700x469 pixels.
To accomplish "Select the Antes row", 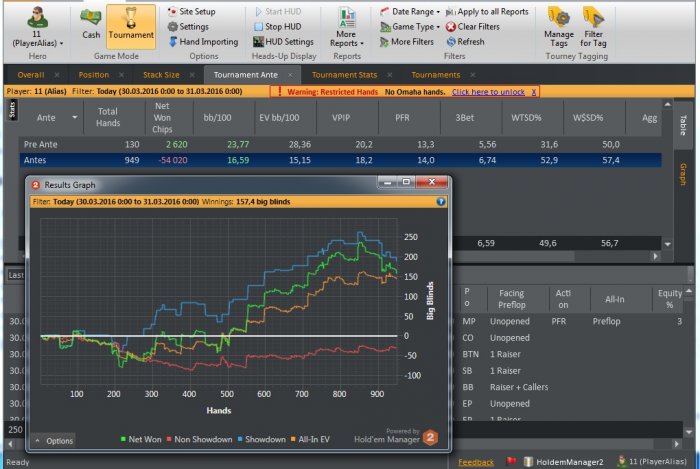I will pos(340,160).
